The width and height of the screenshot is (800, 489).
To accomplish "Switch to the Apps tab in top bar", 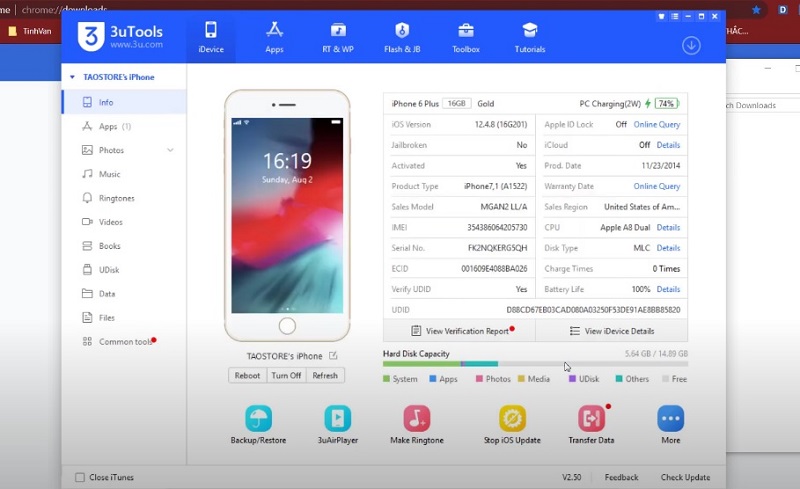I will 274,37.
